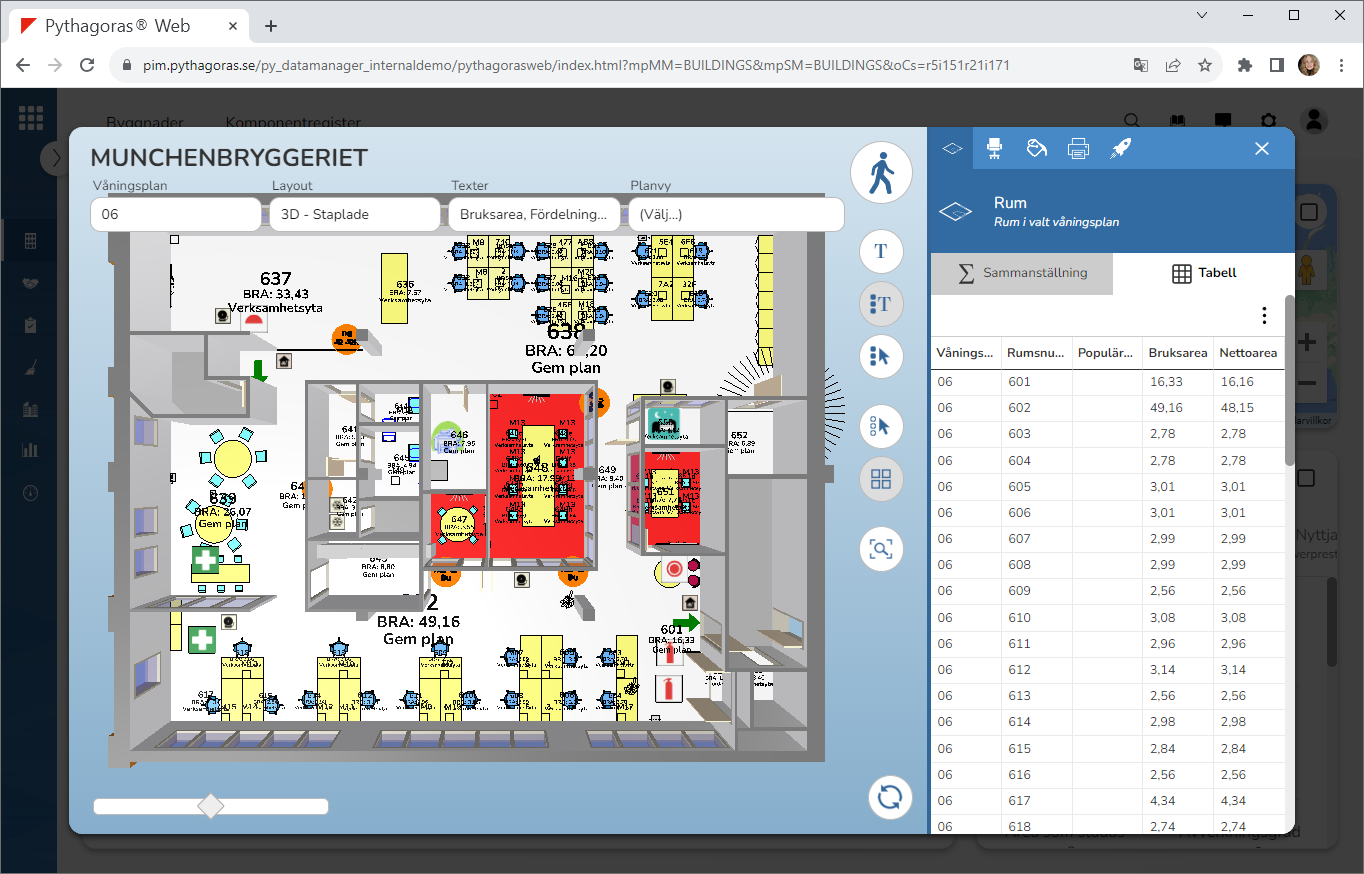The image size is (1364, 874).
Task: Toggle the text list T button
Action: (x=881, y=304)
